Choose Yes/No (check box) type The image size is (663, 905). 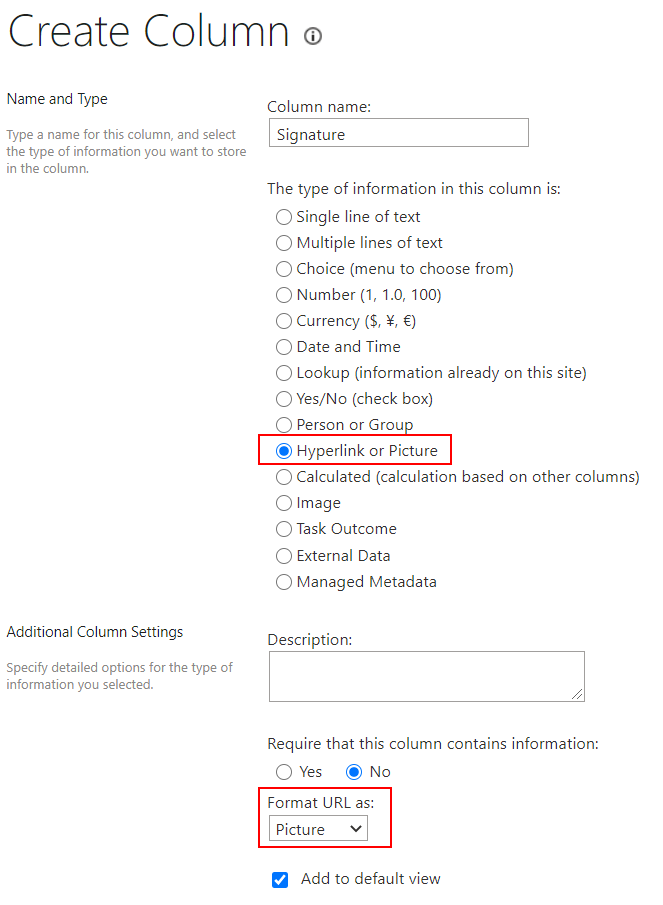(284, 399)
